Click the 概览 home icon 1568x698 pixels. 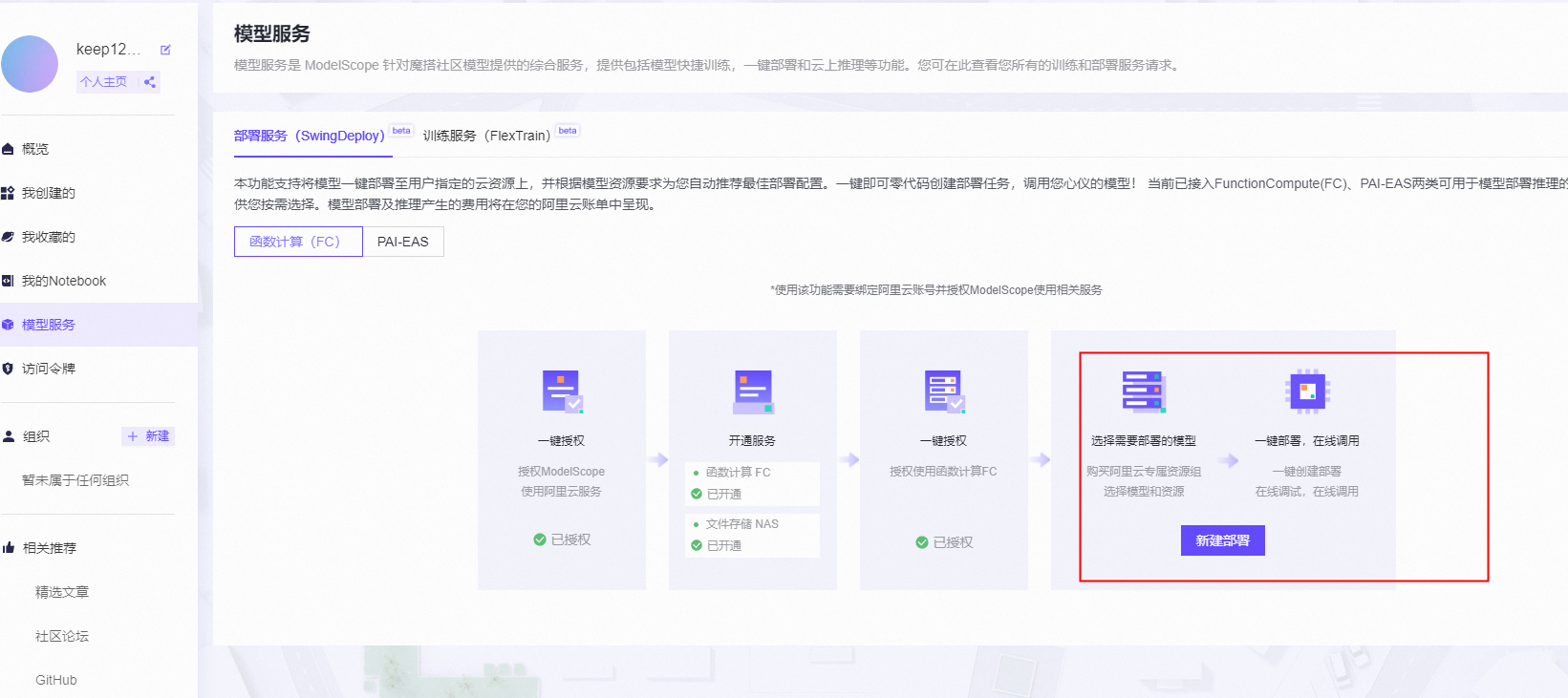(8, 149)
